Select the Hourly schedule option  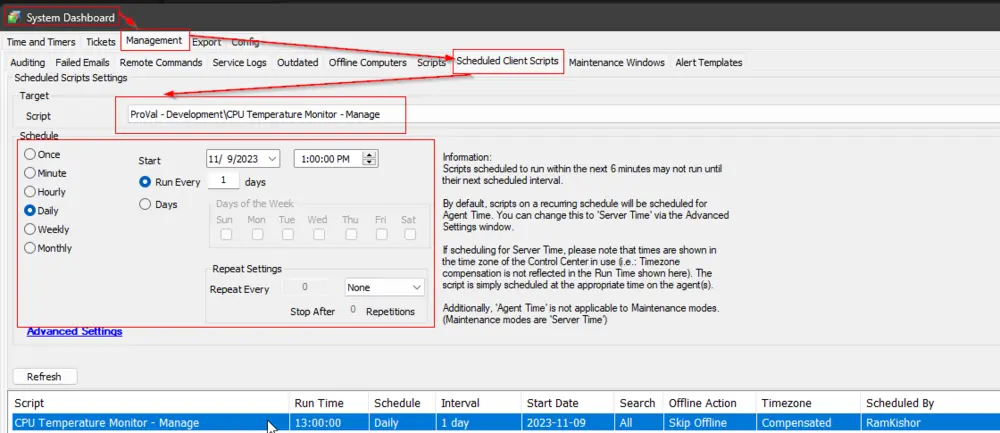tap(29, 192)
